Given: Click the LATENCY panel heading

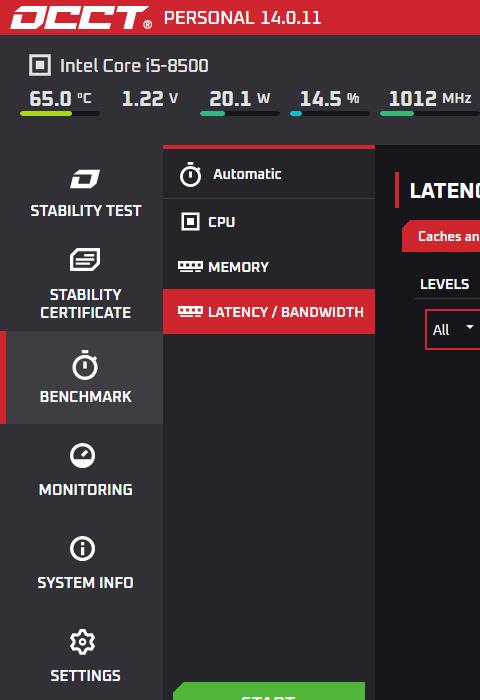Looking at the screenshot, I should click(445, 191).
